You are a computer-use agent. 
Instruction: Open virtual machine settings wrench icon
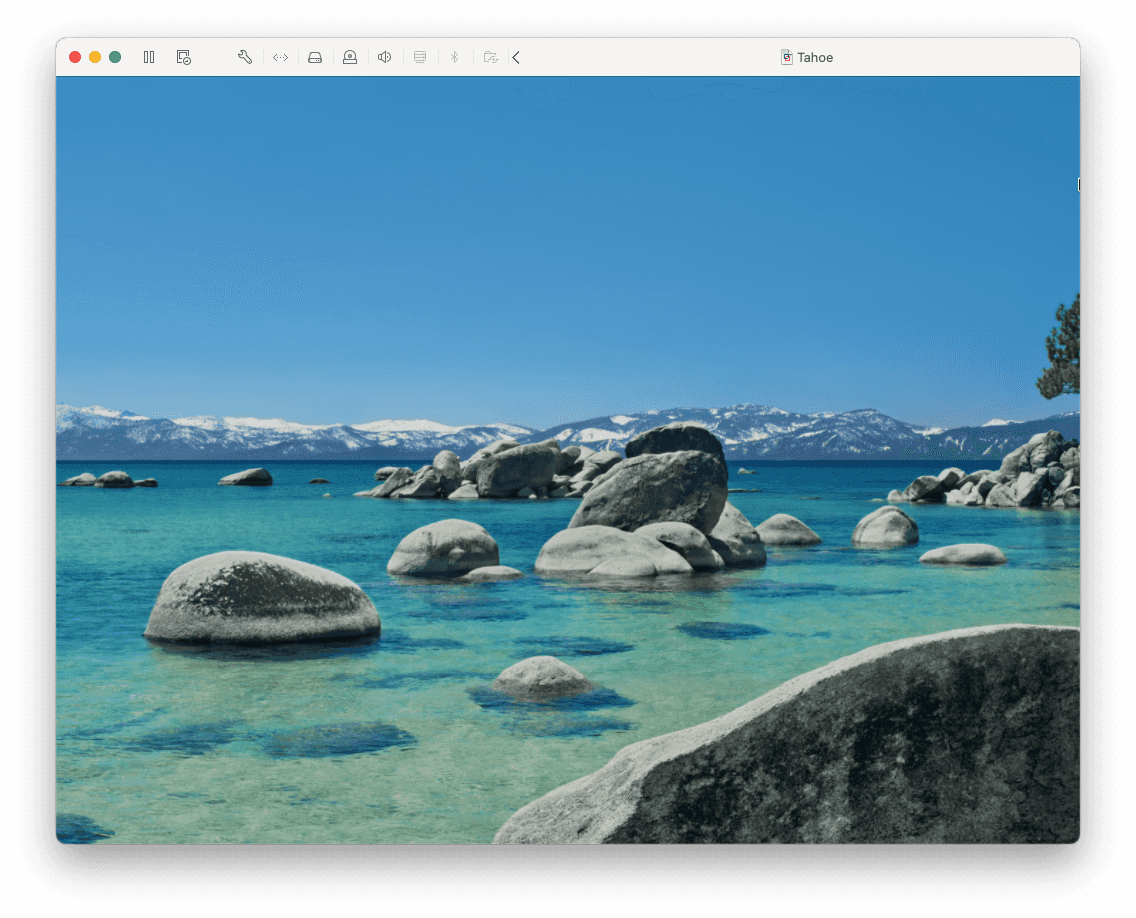point(245,57)
